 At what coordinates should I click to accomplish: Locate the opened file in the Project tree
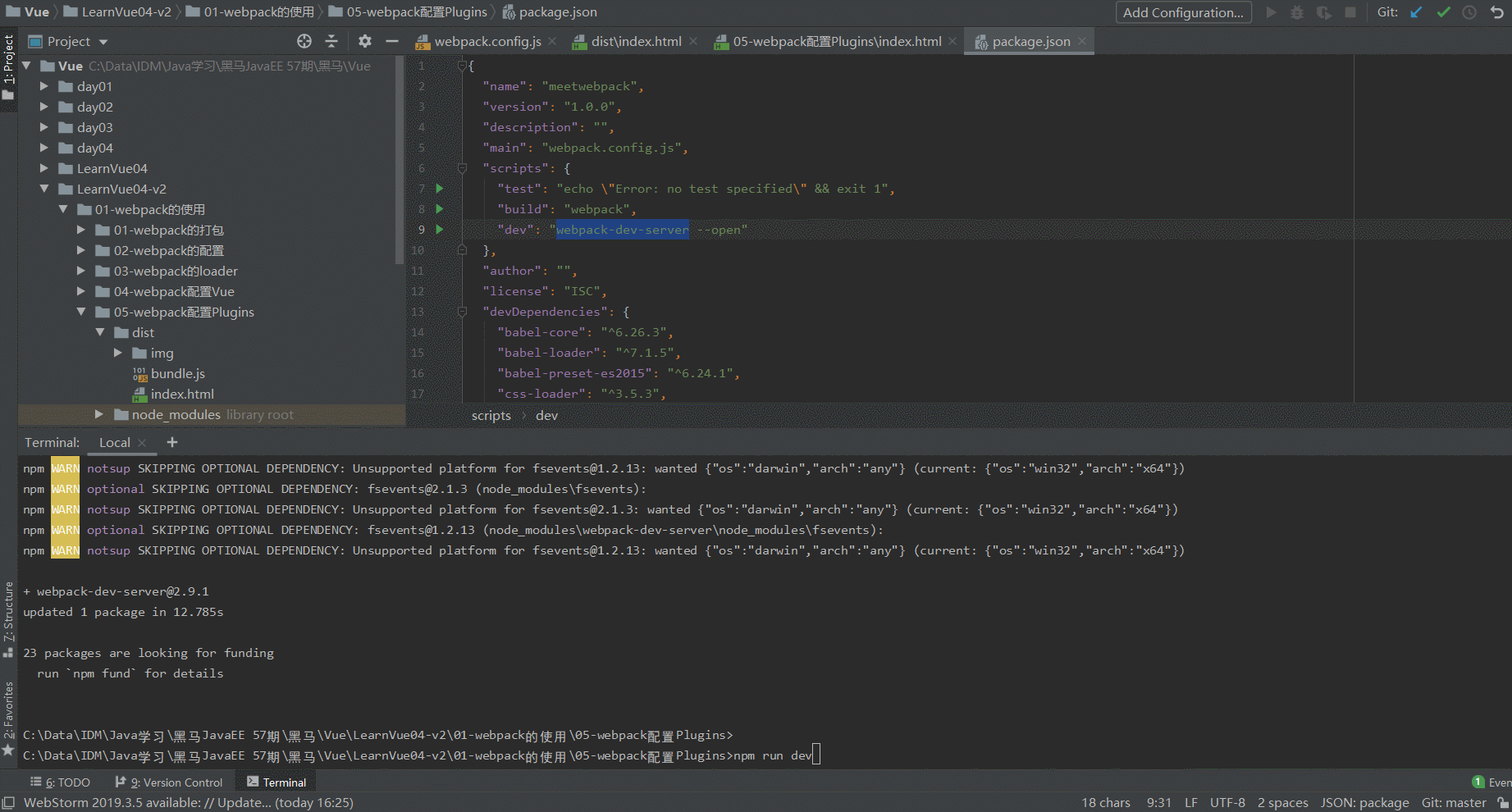pyautogui.click(x=304, y=41)
